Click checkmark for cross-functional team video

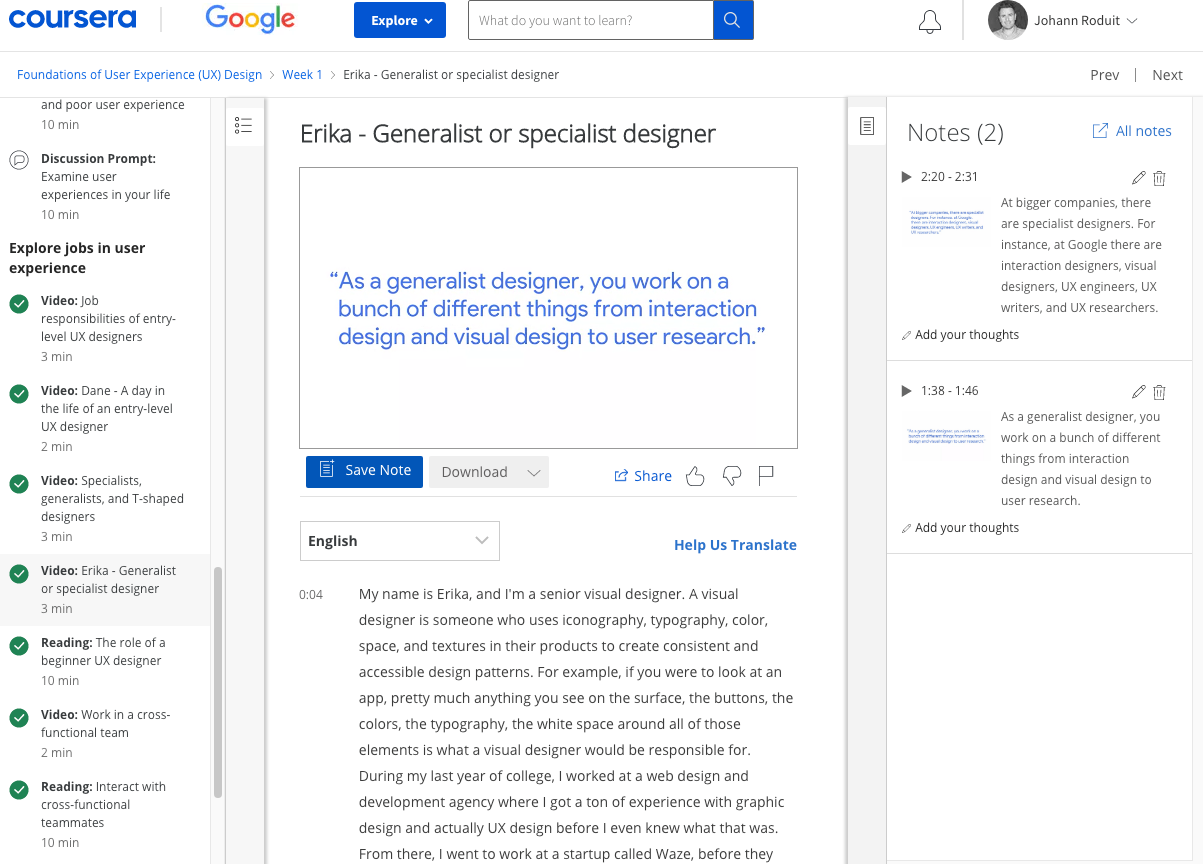coord(19,718)
